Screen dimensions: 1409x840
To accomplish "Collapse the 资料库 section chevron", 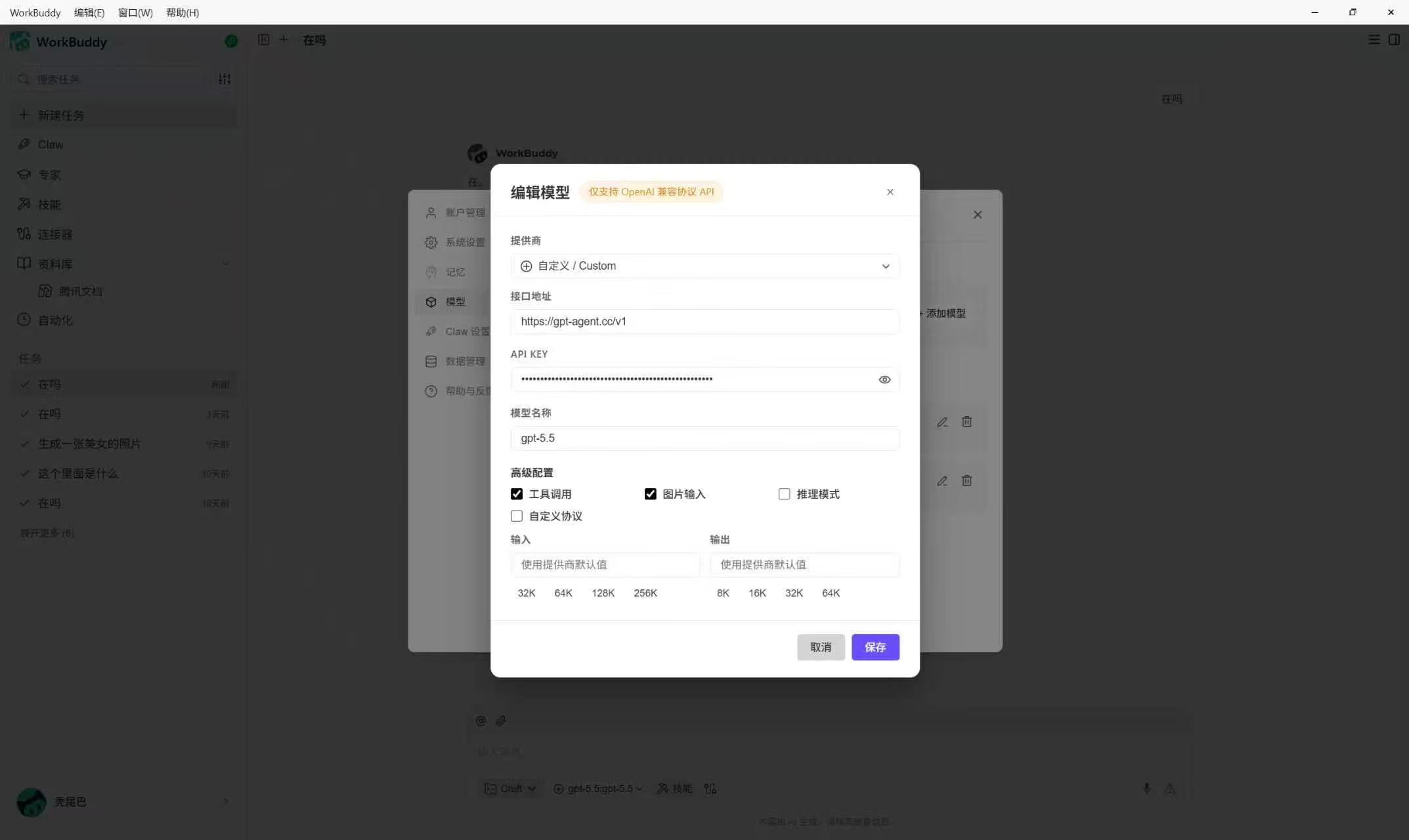I will click(x=225, y=264).
